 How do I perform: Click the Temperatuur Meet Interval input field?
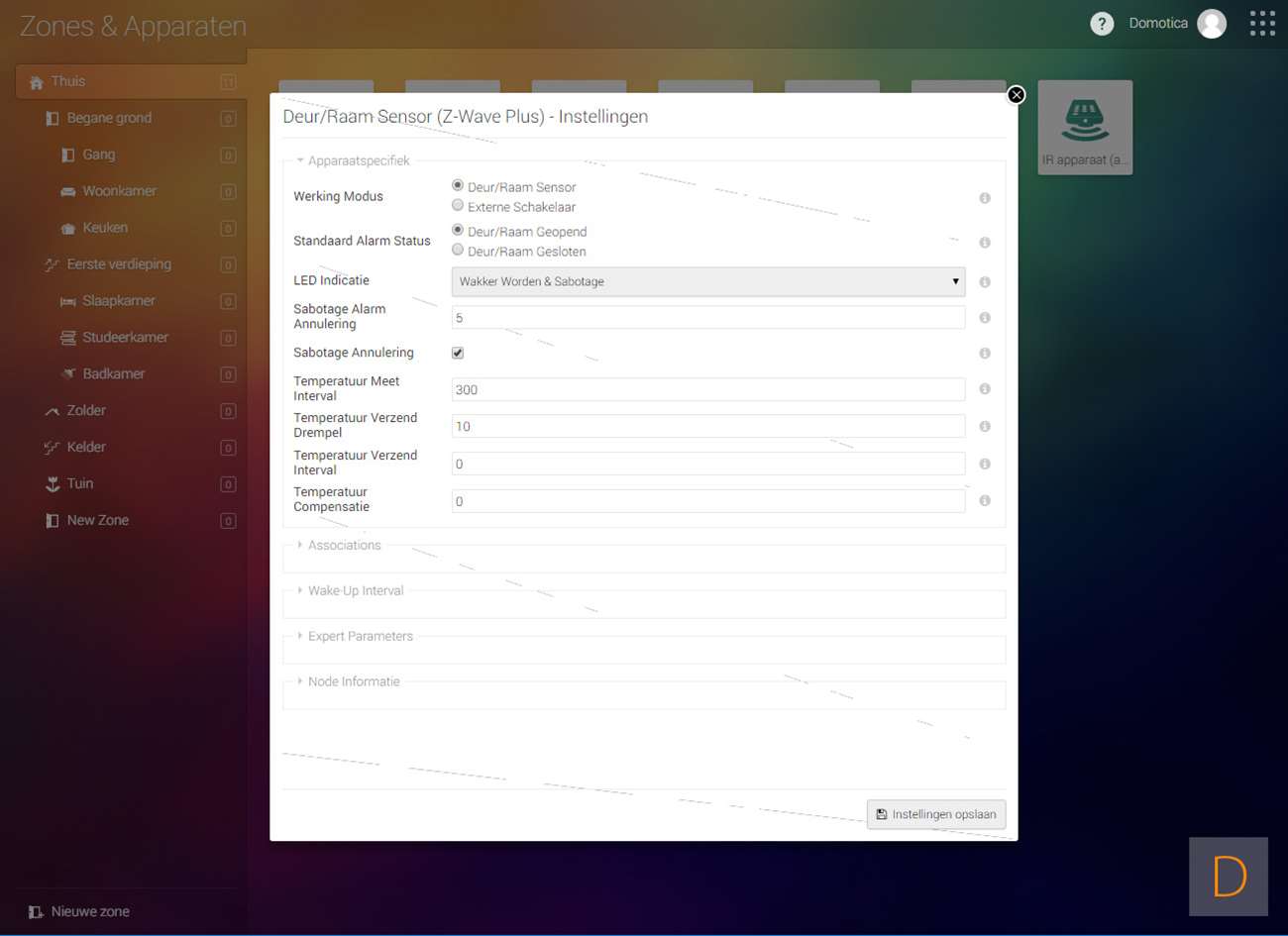pos(707,390)
